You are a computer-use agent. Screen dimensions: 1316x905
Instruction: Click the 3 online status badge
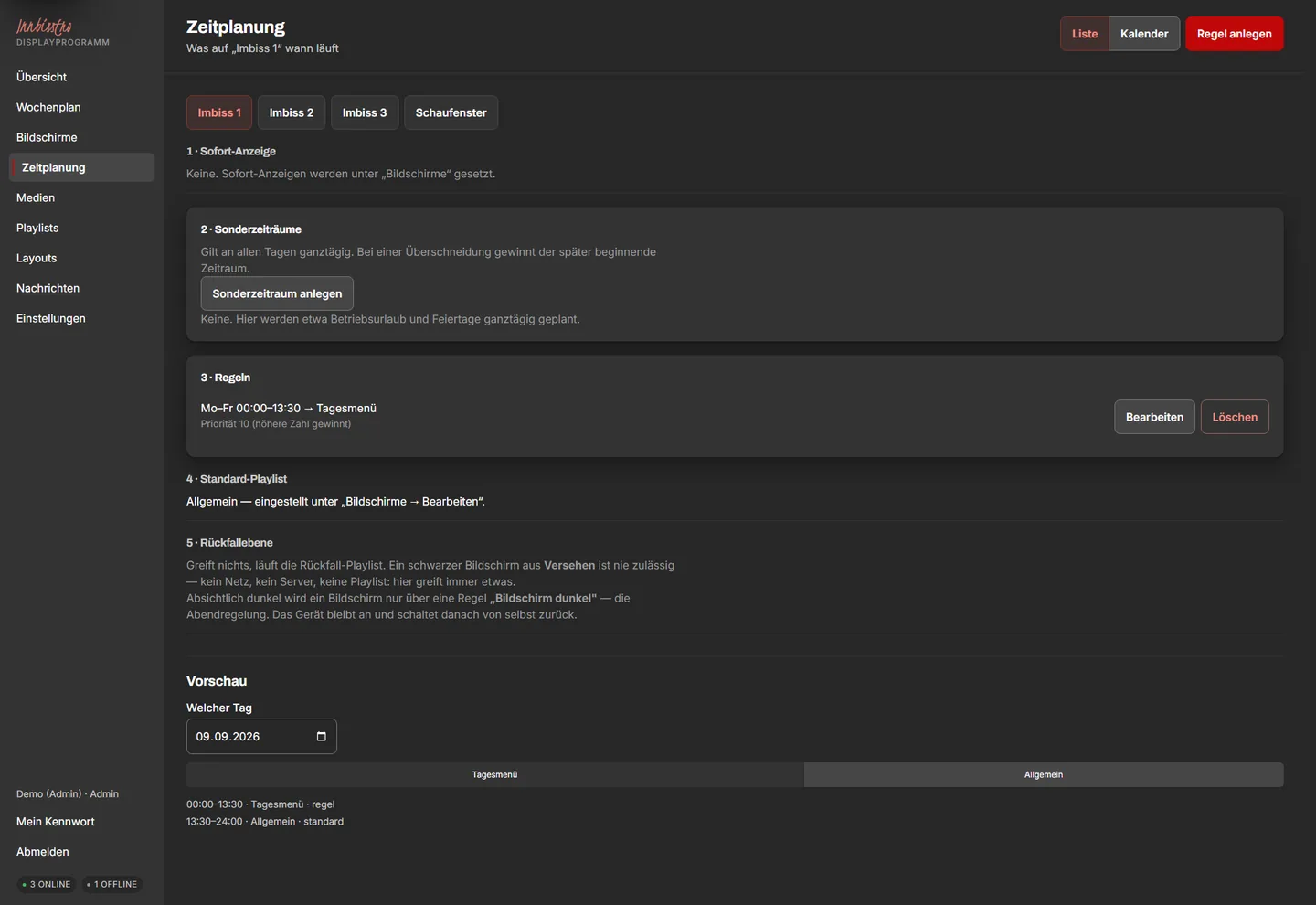47,884
